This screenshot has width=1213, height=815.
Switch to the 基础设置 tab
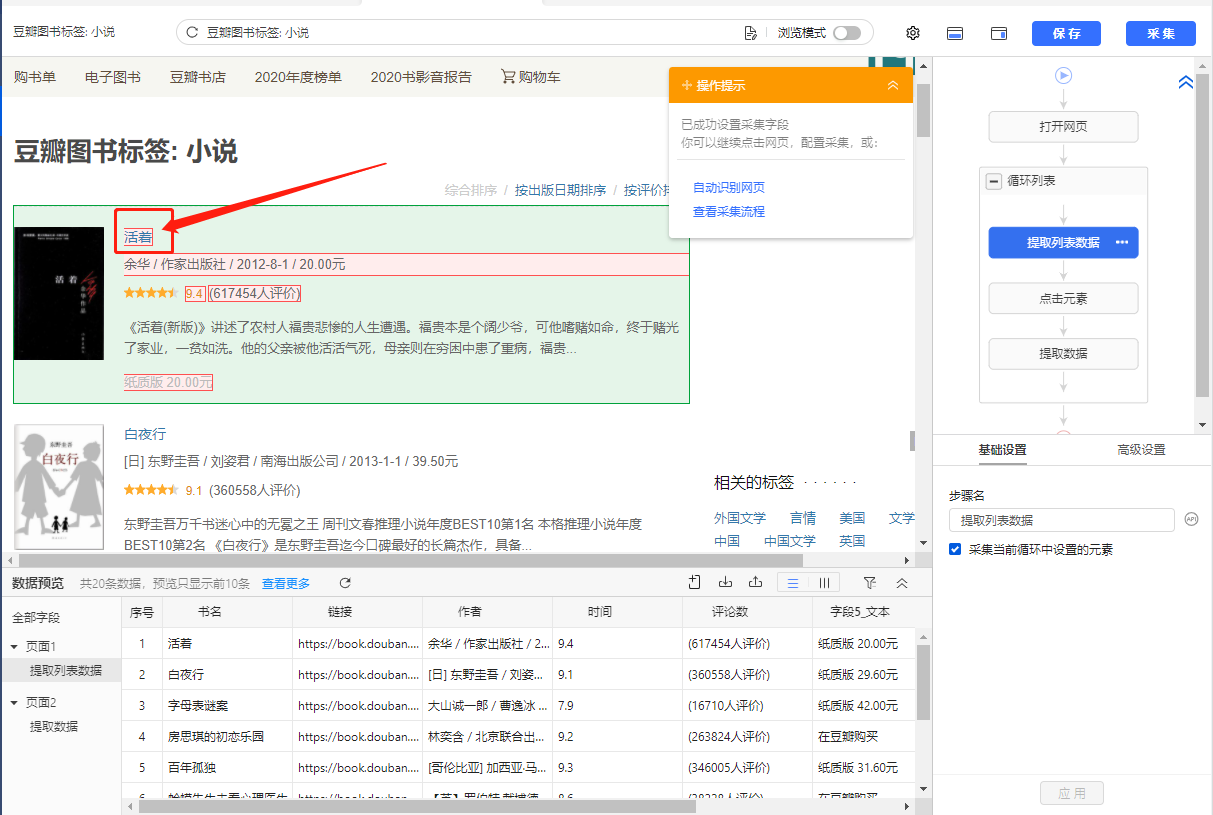[1002, 450]
